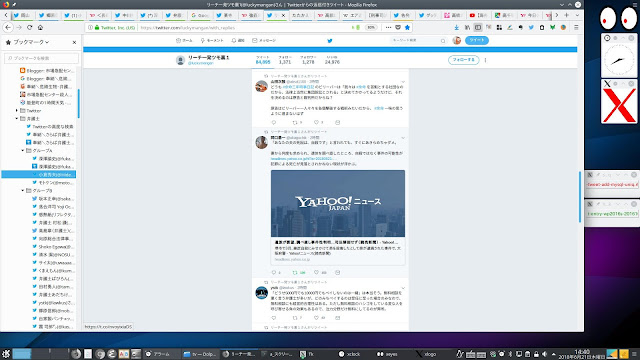Screen dimensions: 640x360
Task: Open the Shoko Egawa bookmark
Action: (53, 247)
